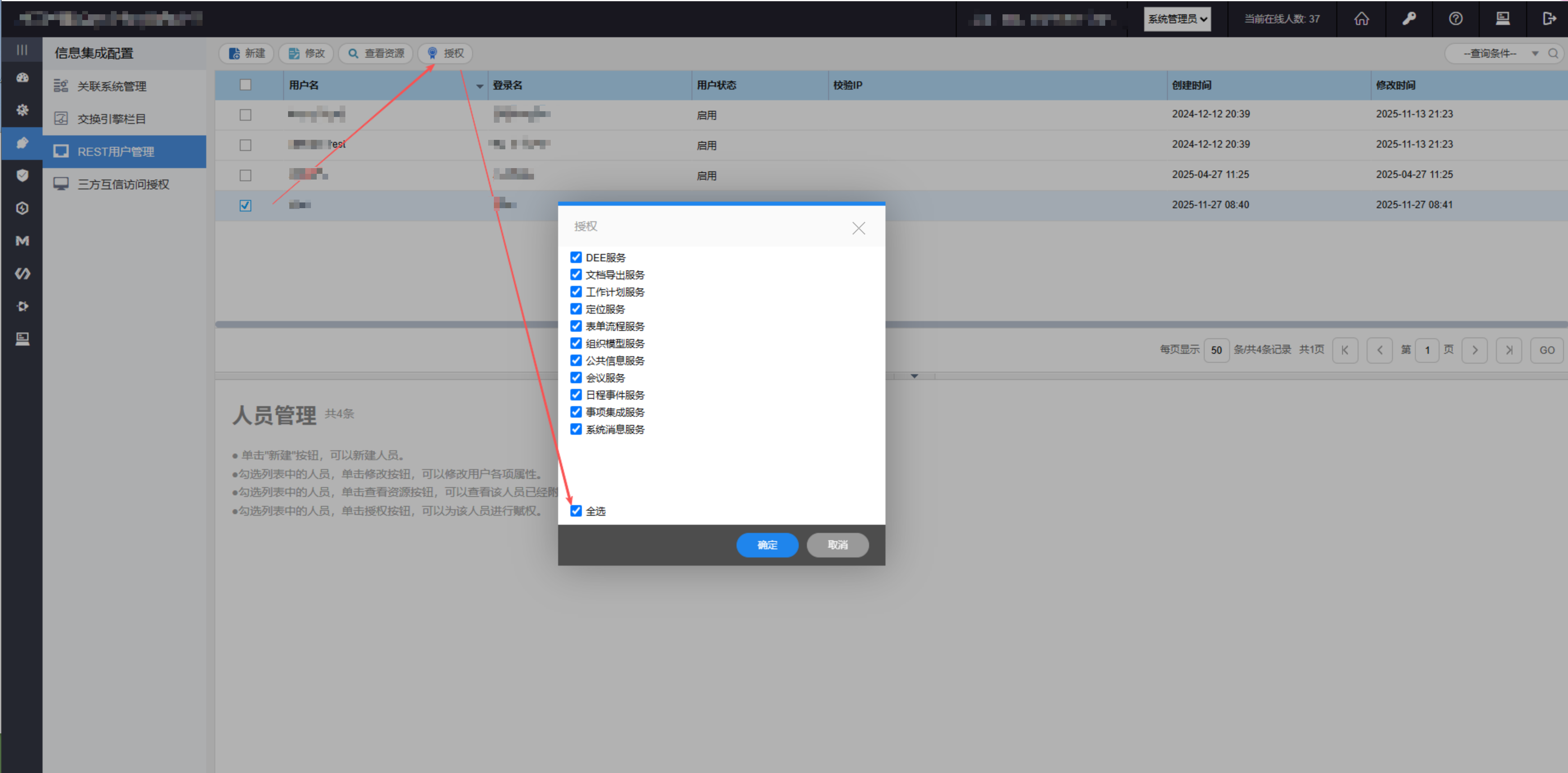Screen dimensions: 1568x773
Task: Open the help question mark icon
Action: pyautogui.click(x=1455, y=19)
